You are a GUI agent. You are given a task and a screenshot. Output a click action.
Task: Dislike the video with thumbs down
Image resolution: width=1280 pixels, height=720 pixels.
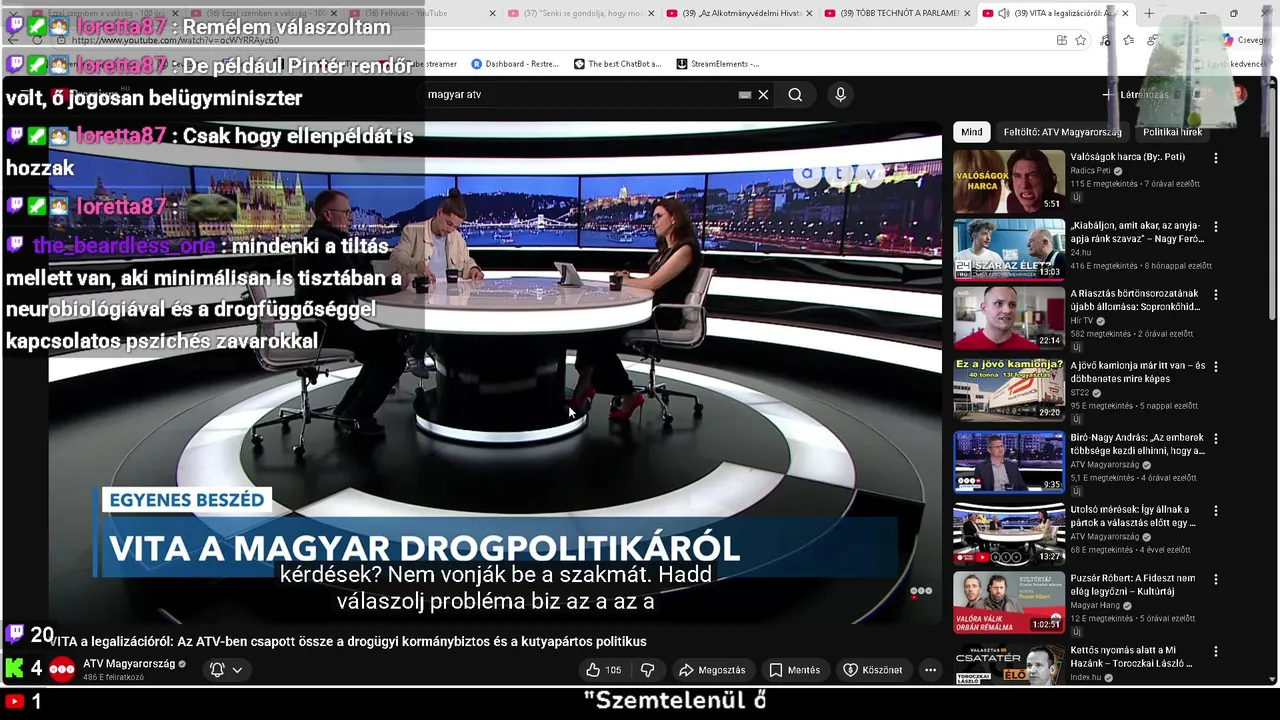coord(647,670)
